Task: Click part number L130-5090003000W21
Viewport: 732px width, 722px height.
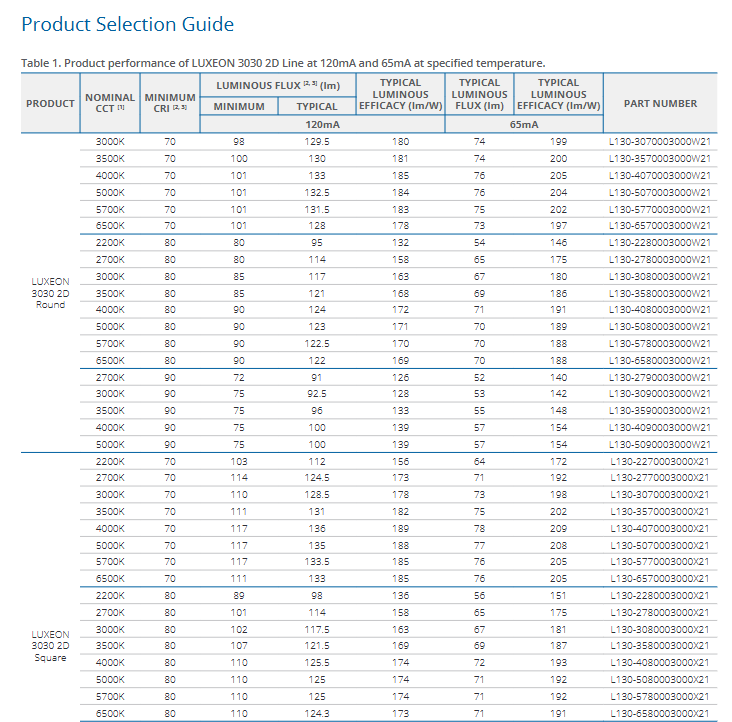Action: pos(660,444)
